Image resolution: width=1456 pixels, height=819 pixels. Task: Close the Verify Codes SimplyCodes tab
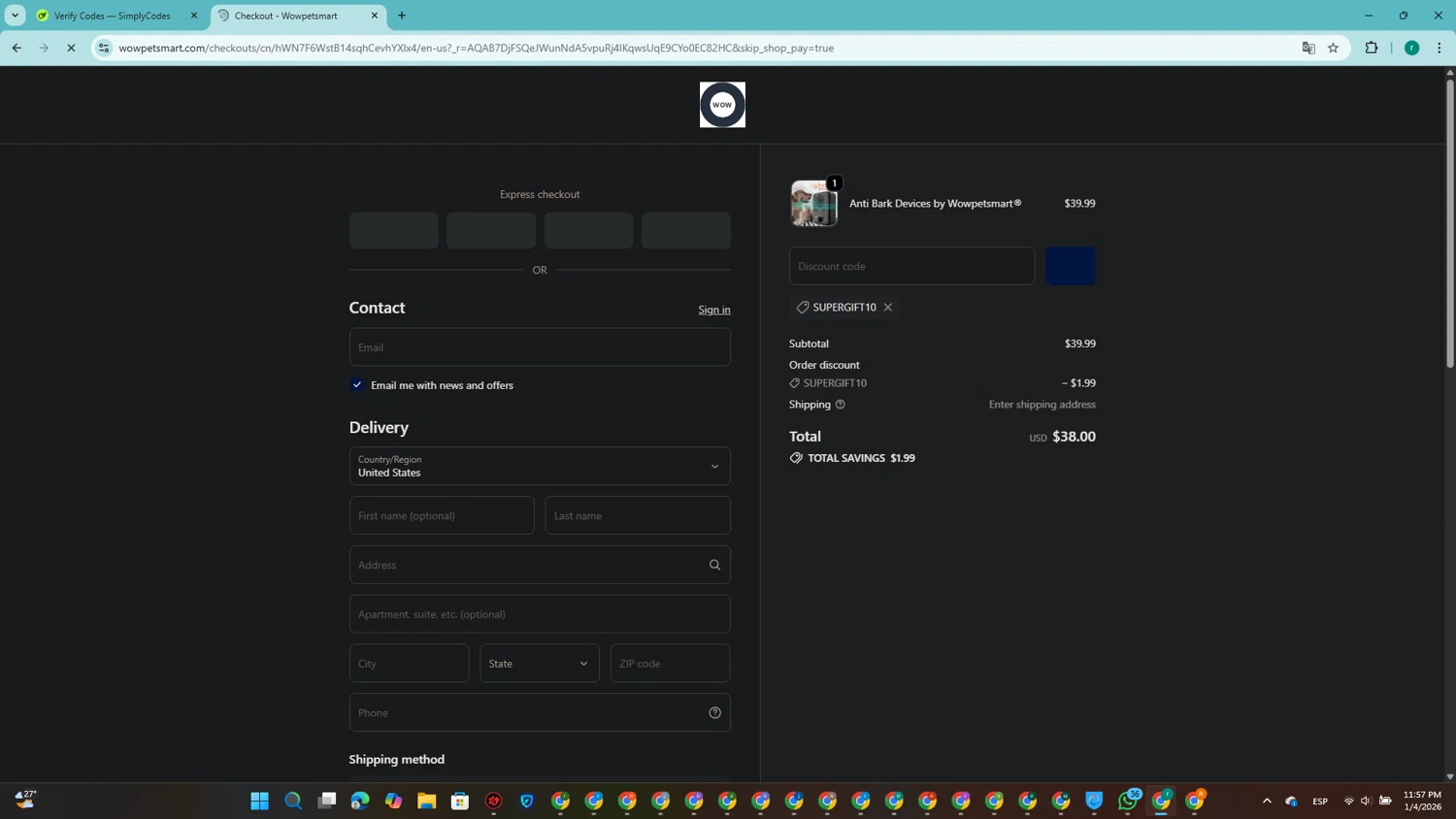tap(194, 16)
